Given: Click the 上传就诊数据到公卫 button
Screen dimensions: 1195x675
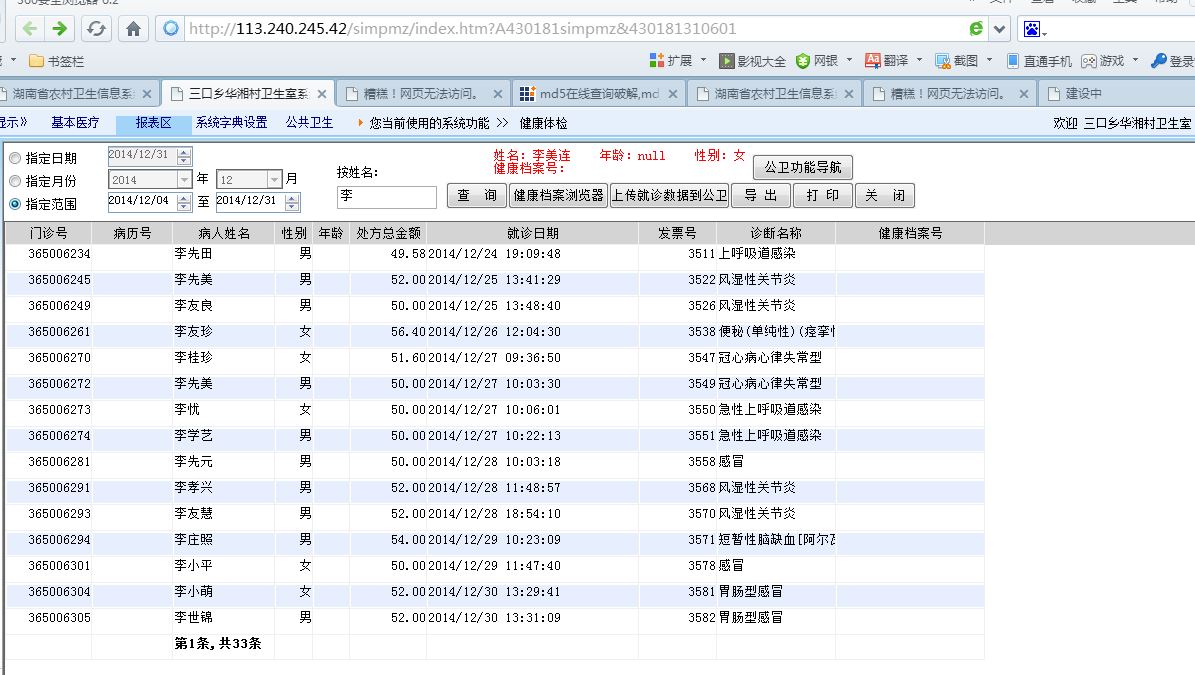Looking at the screenshot, I should click(669, 196).
